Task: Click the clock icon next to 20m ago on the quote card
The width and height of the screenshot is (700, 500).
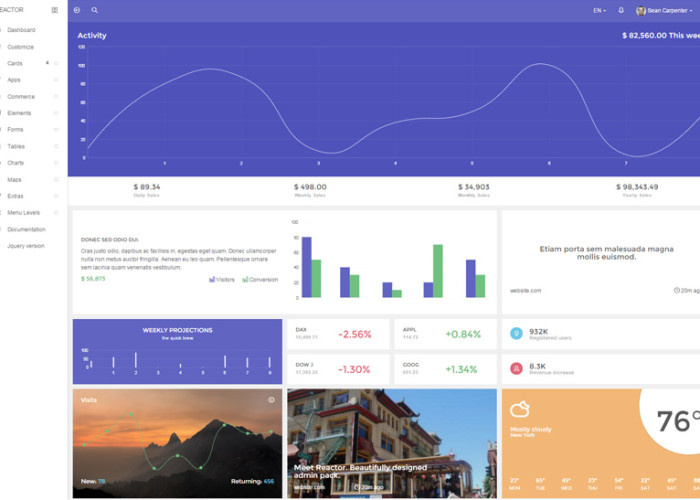Action: 677,290
